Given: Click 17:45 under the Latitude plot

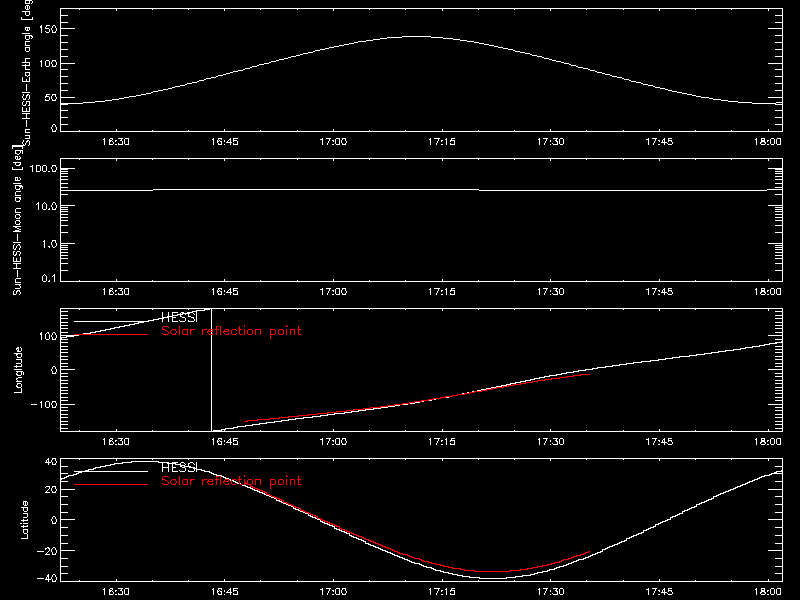Looking at the screenshot, I should [x=659, y=592].
